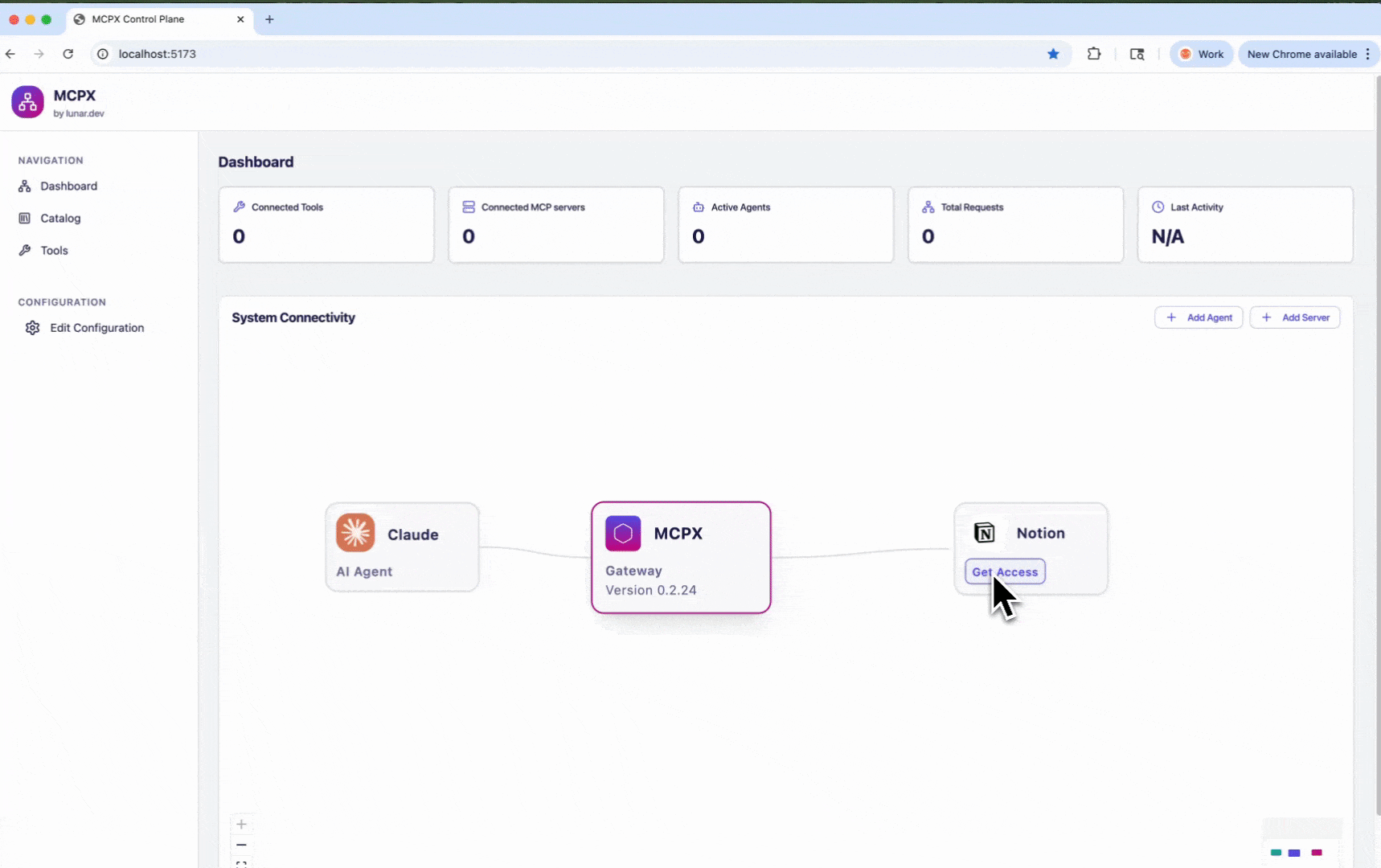
Task: Select the Claude agent node icon
Action: tap(356, 532)
